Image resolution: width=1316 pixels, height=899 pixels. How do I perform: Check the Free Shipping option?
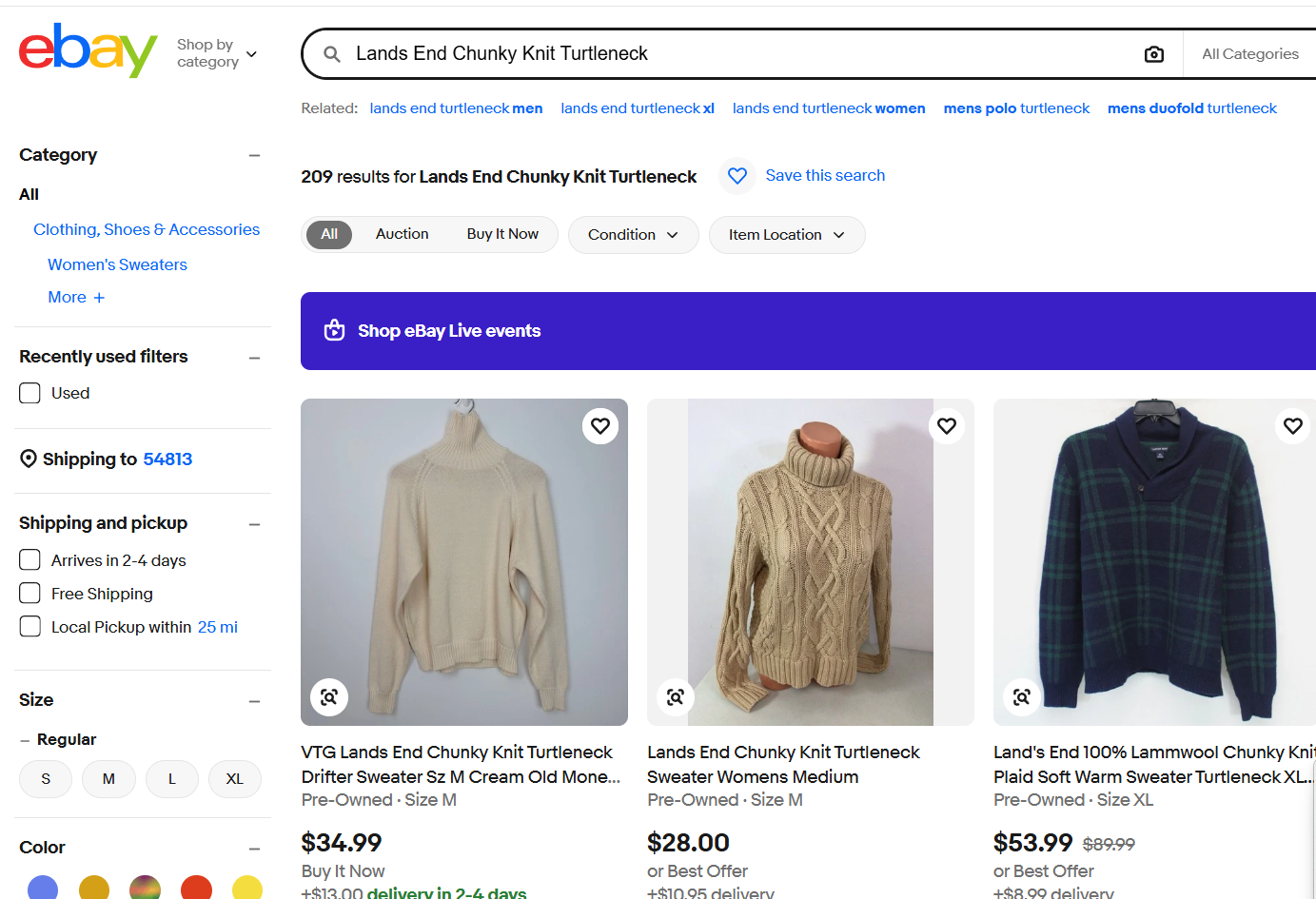(x=29, y=594)
